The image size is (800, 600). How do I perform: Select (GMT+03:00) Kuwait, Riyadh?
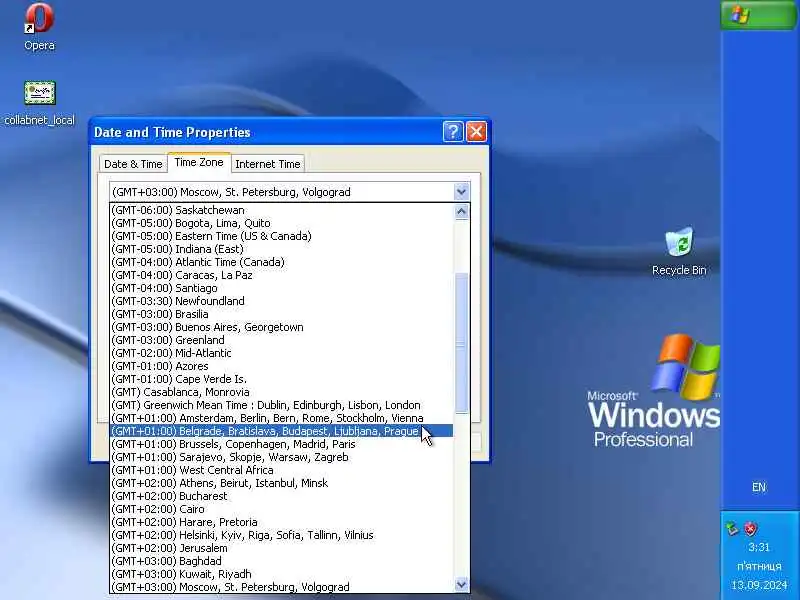coord(282,574)
